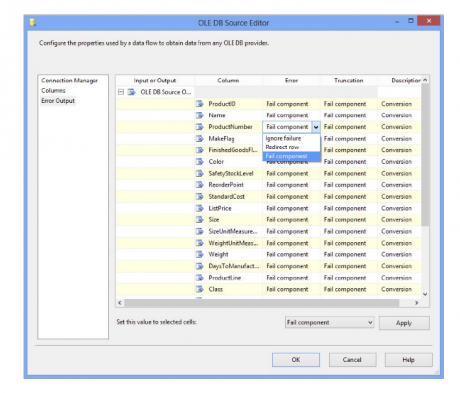Select the Truncation cell for ProductNumber
The width and height of the screenshot is (460, 393).
pos(349,127)
